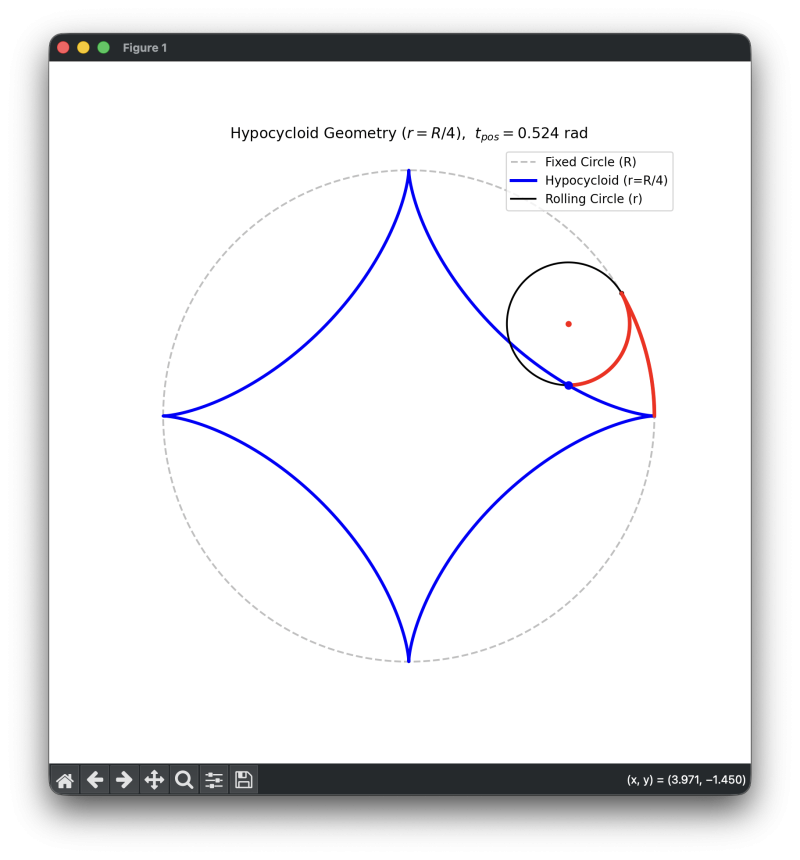The image size is (800, 860).
Task: Go forward to next view with right arrow
Action: [x=124, y=780]
